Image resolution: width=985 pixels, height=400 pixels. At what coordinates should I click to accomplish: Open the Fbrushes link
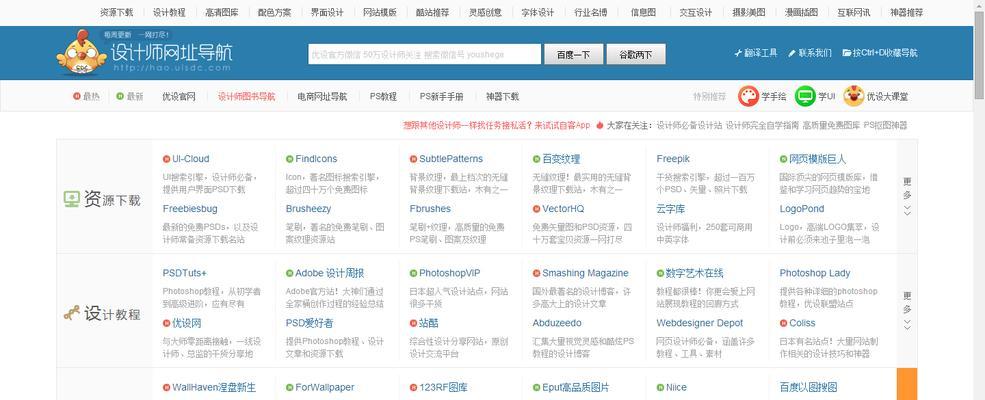(430, 208)
